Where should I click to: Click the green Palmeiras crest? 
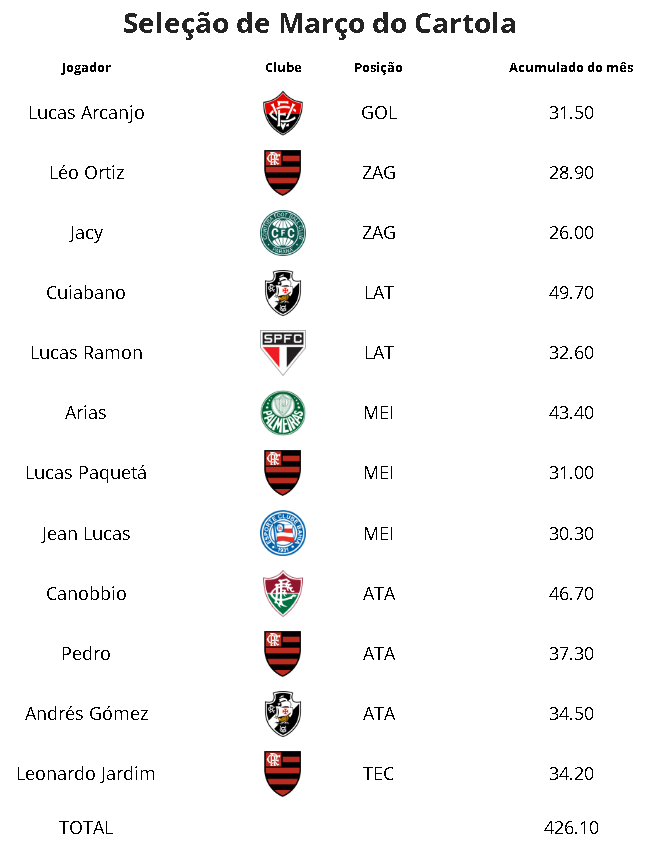[283, 413]
